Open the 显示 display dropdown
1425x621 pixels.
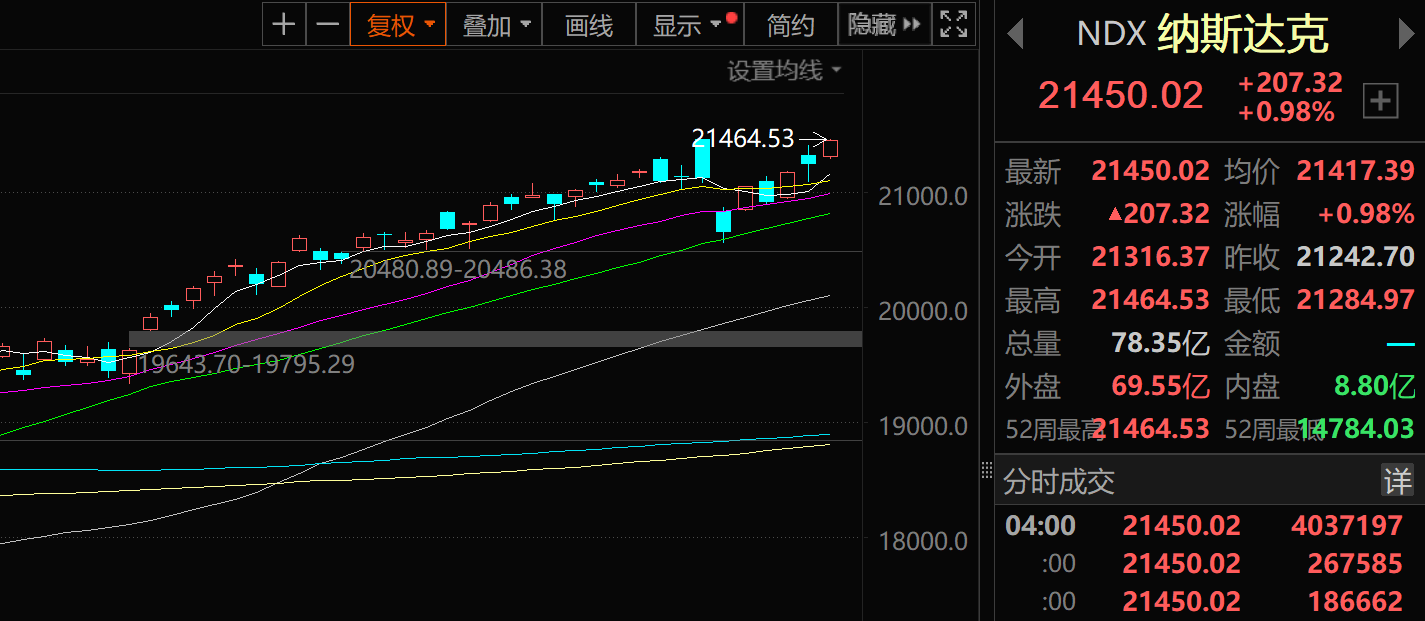coord(689,25)
